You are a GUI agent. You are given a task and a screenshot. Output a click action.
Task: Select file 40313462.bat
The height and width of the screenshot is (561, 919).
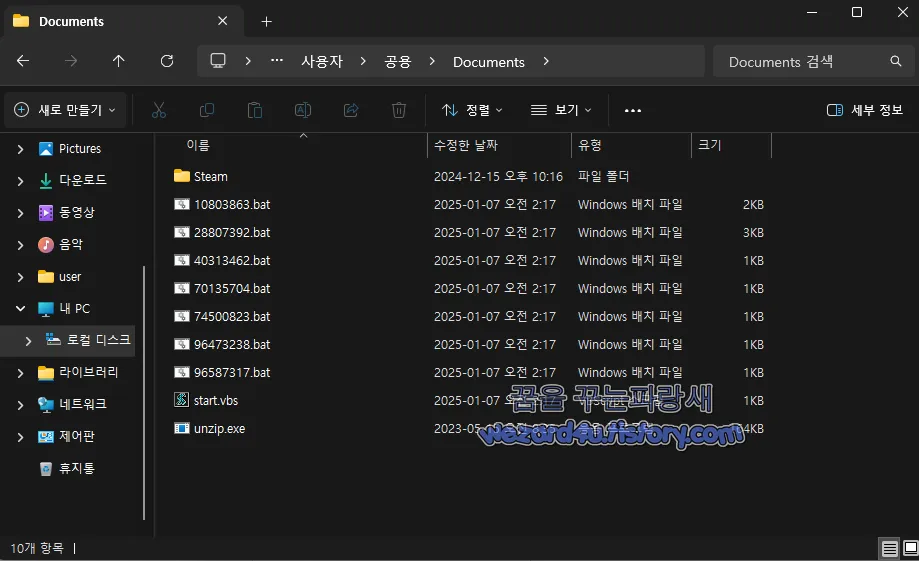232,260
